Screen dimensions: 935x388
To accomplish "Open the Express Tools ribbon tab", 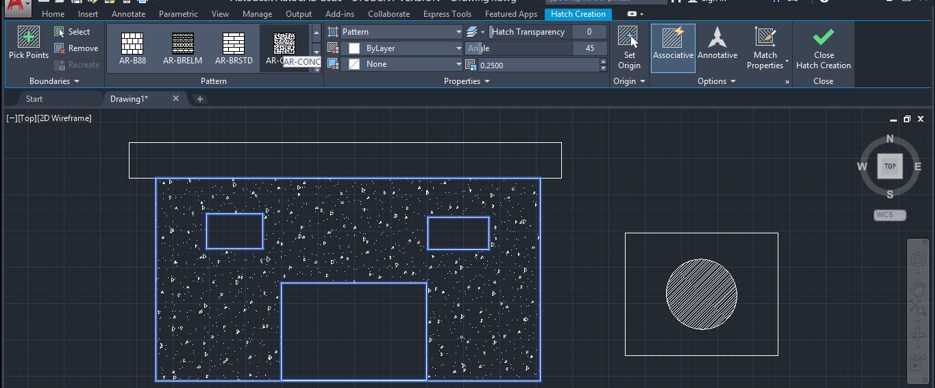I will (x=447, y=14).
